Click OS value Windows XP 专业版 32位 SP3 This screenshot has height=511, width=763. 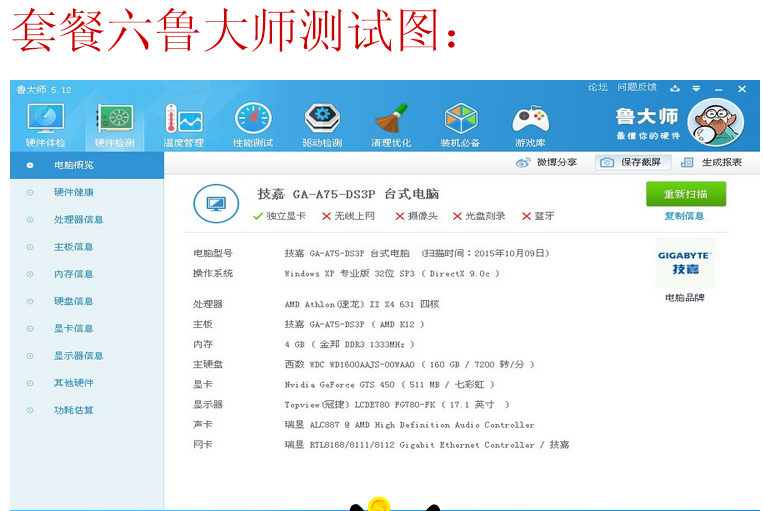pos(392,274)
